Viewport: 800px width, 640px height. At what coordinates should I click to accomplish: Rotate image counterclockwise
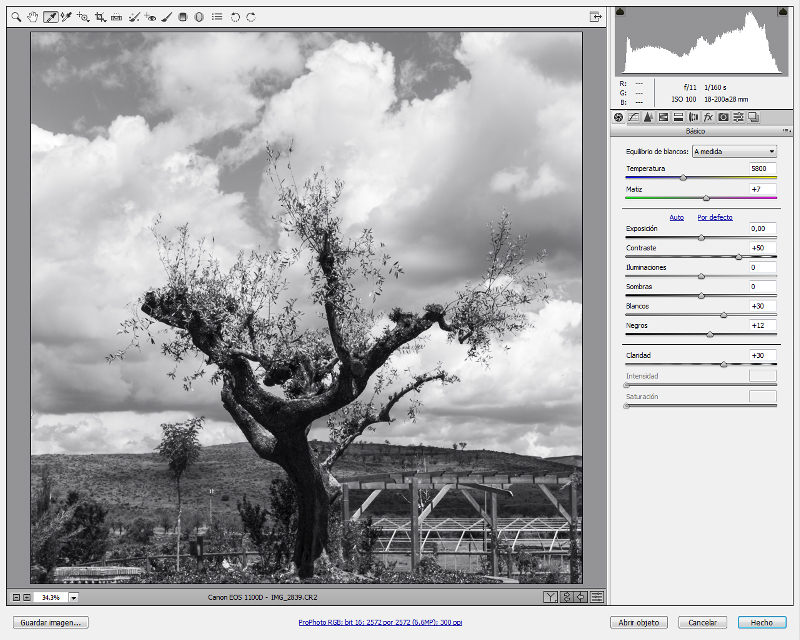tap(235, 17)
